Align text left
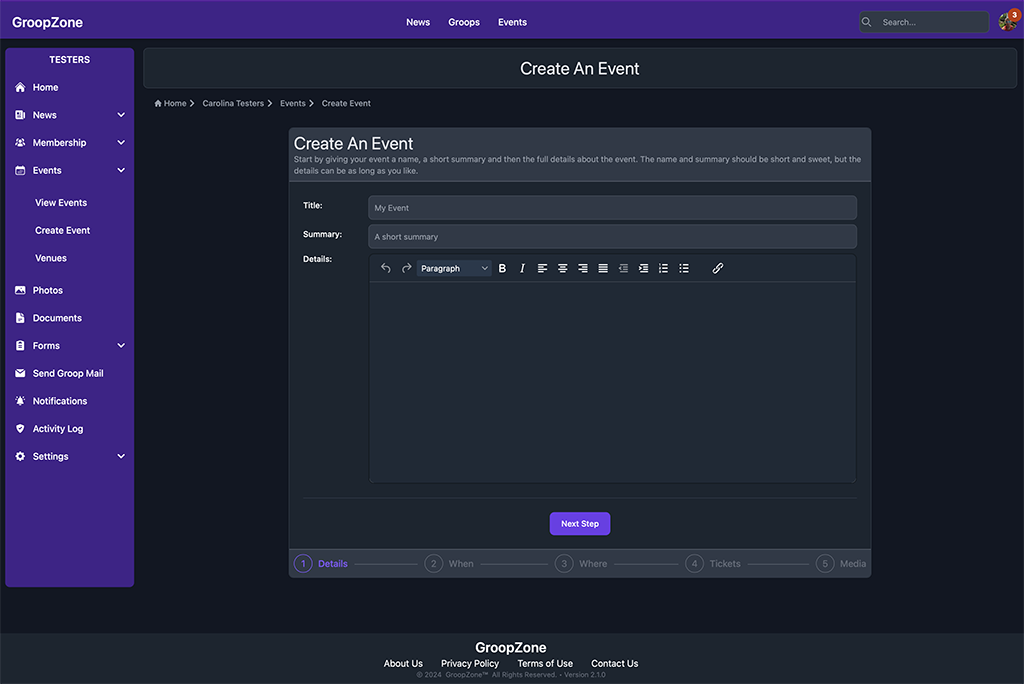The height and width of the screenshot is (684, 1024). (x=542, y=269)
